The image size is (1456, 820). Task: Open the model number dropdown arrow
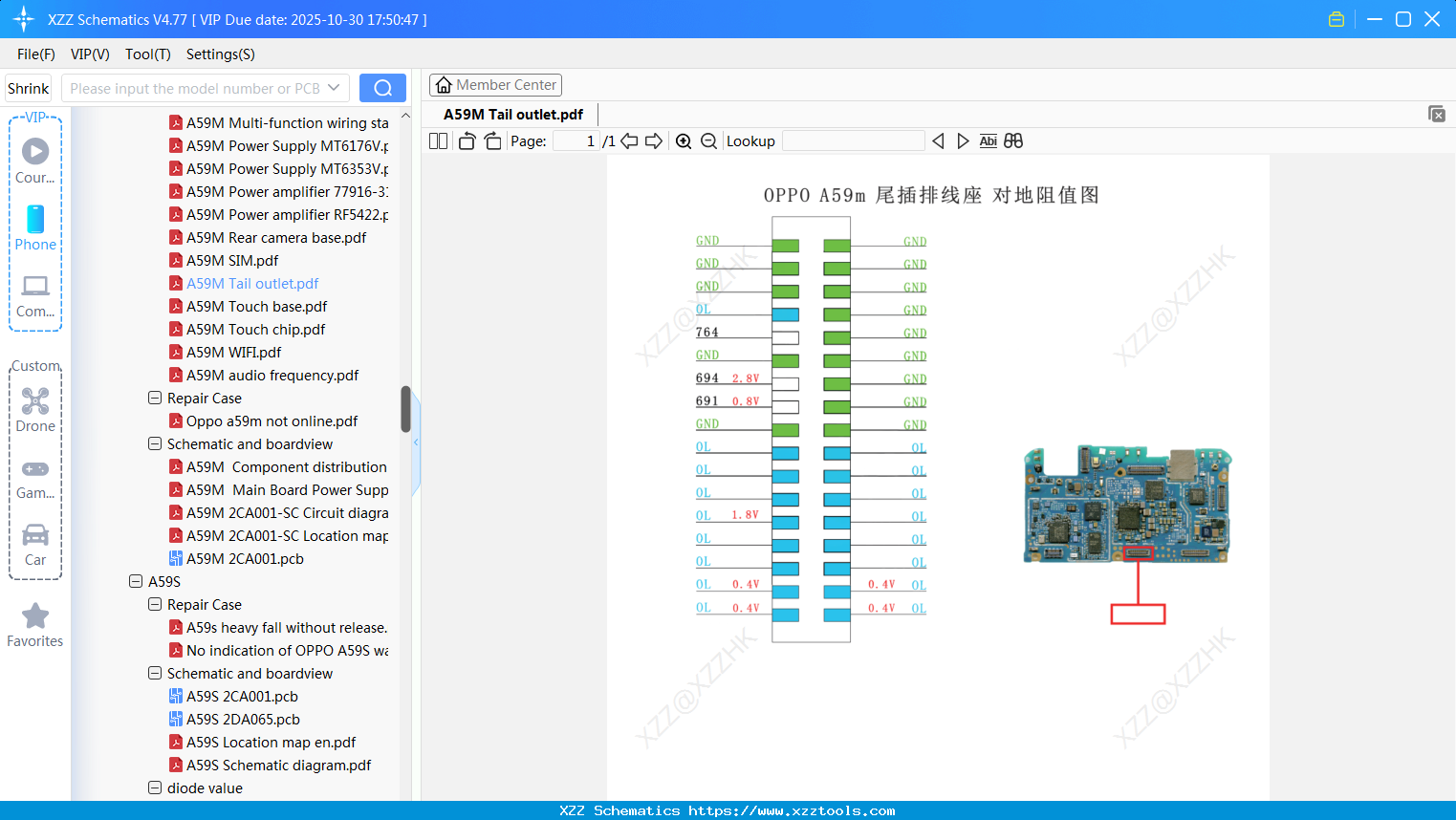(x=334, y=88)
